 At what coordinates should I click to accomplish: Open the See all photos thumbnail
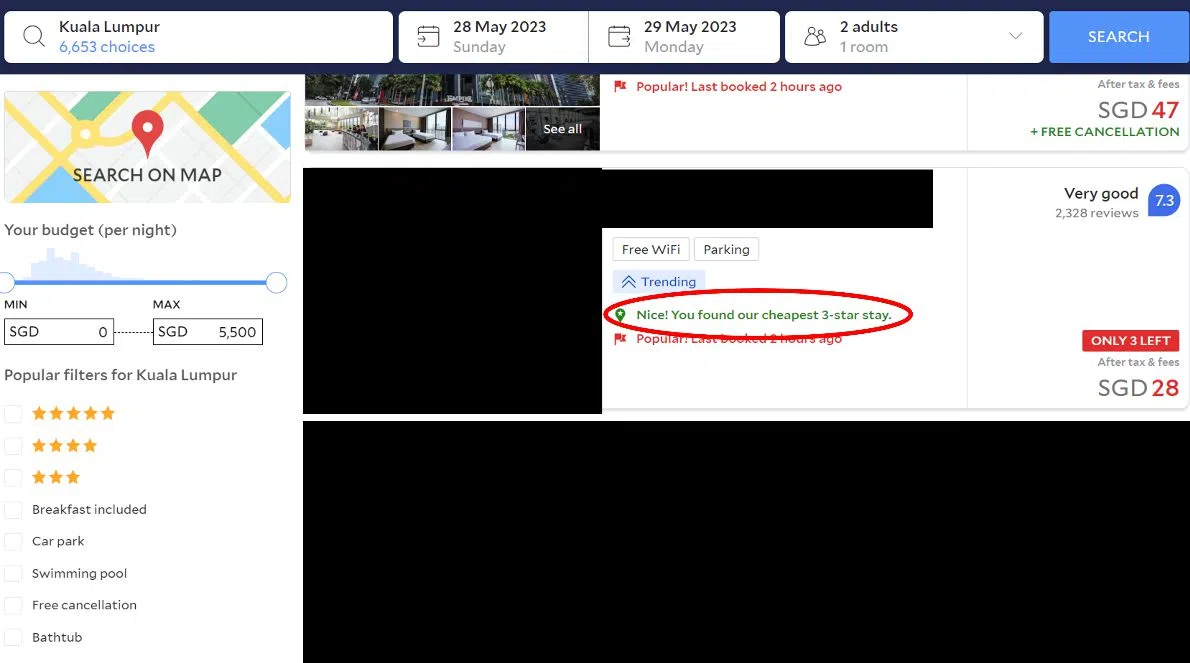562,129
